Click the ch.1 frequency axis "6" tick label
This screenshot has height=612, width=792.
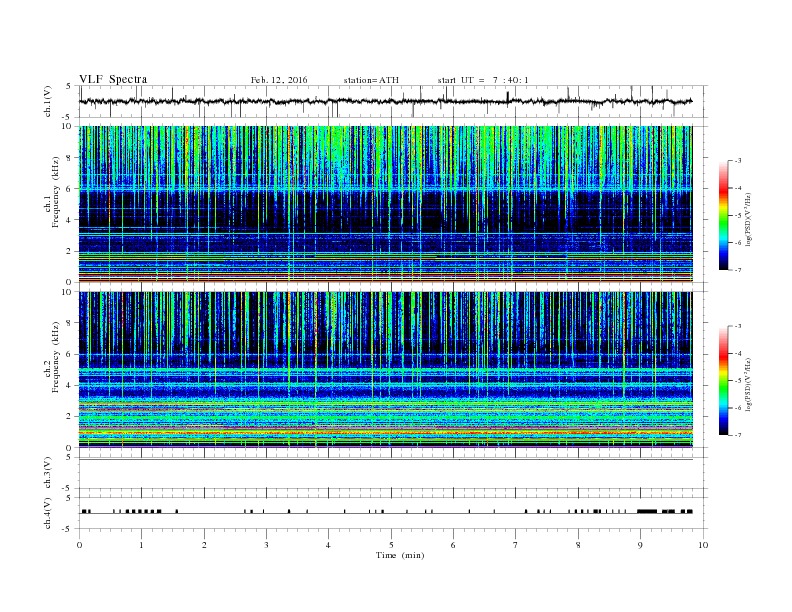(x=69, y=189)
